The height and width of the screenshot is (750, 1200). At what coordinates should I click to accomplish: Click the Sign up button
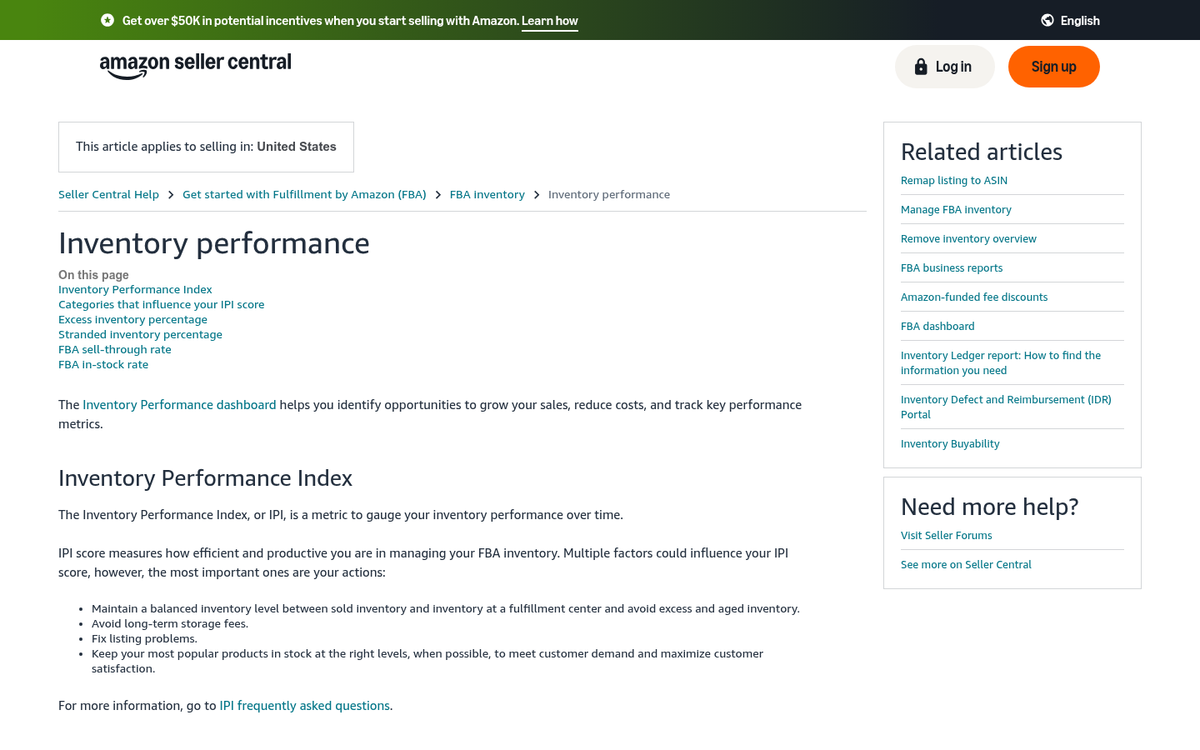pos(1053,66)
